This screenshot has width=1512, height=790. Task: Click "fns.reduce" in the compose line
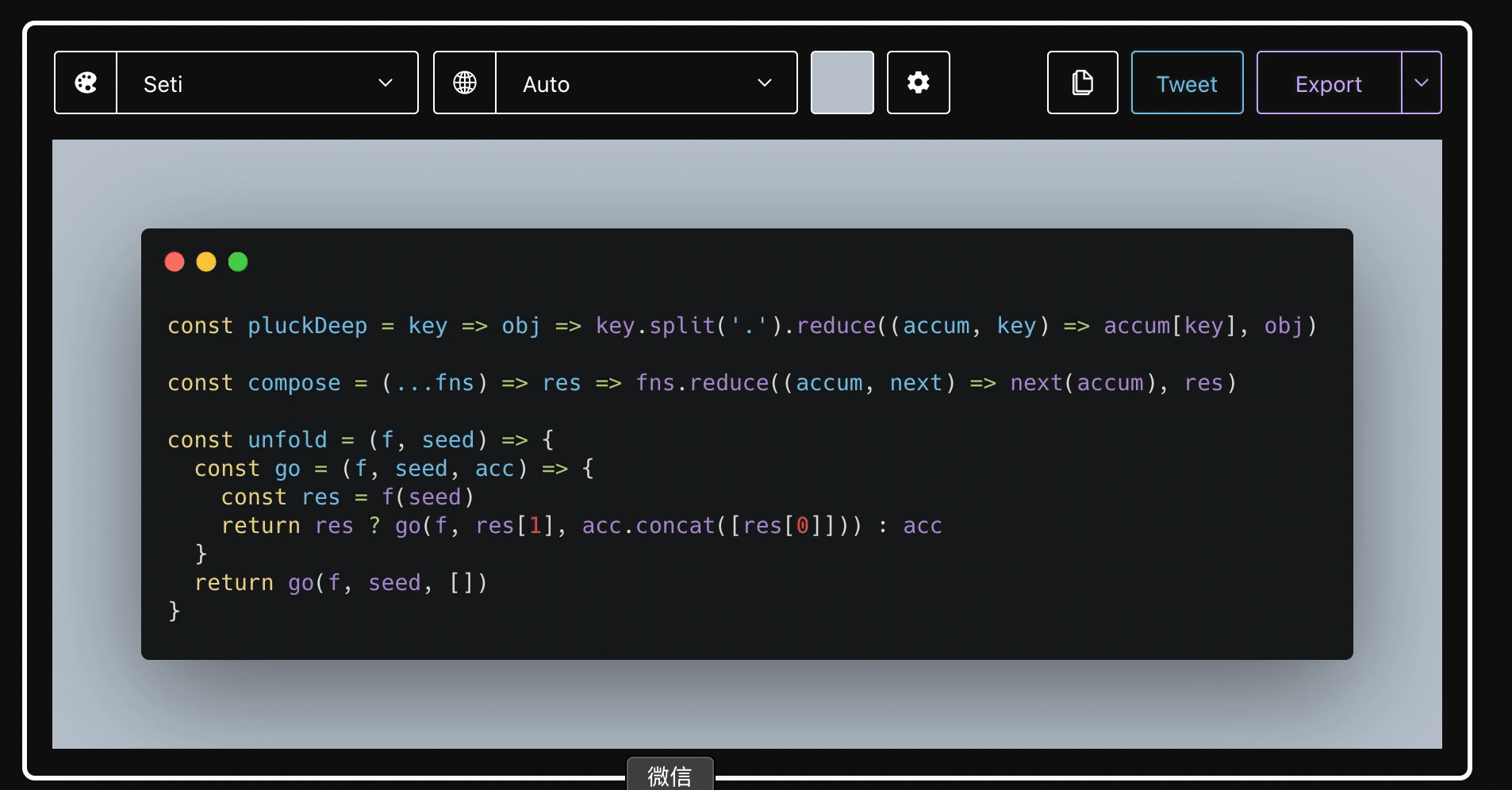pyautogui.click(x=702, y=383)
